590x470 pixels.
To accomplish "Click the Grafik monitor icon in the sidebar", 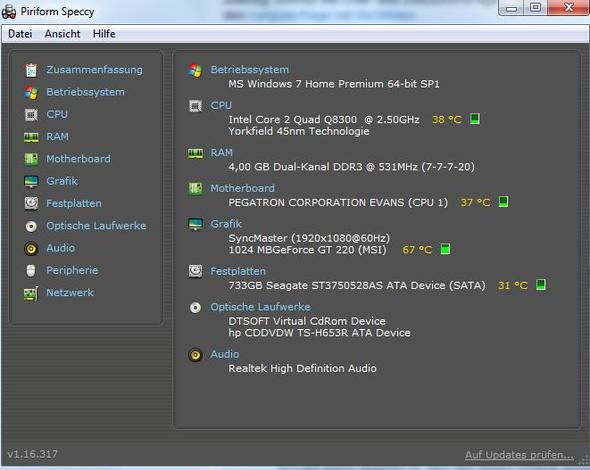I will (31, 181).
